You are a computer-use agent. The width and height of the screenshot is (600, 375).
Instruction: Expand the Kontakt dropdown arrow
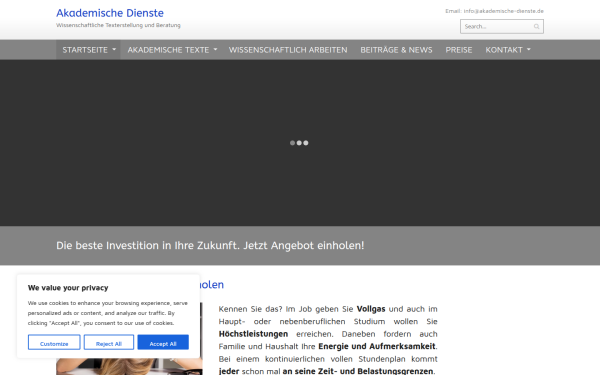[529, 50]
